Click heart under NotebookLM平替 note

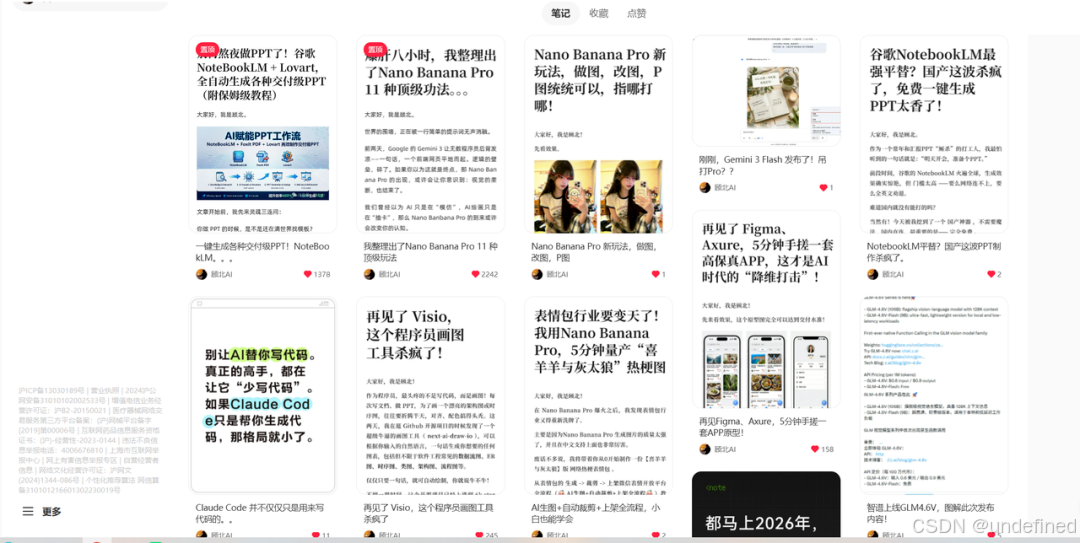[x=991, y=274]
